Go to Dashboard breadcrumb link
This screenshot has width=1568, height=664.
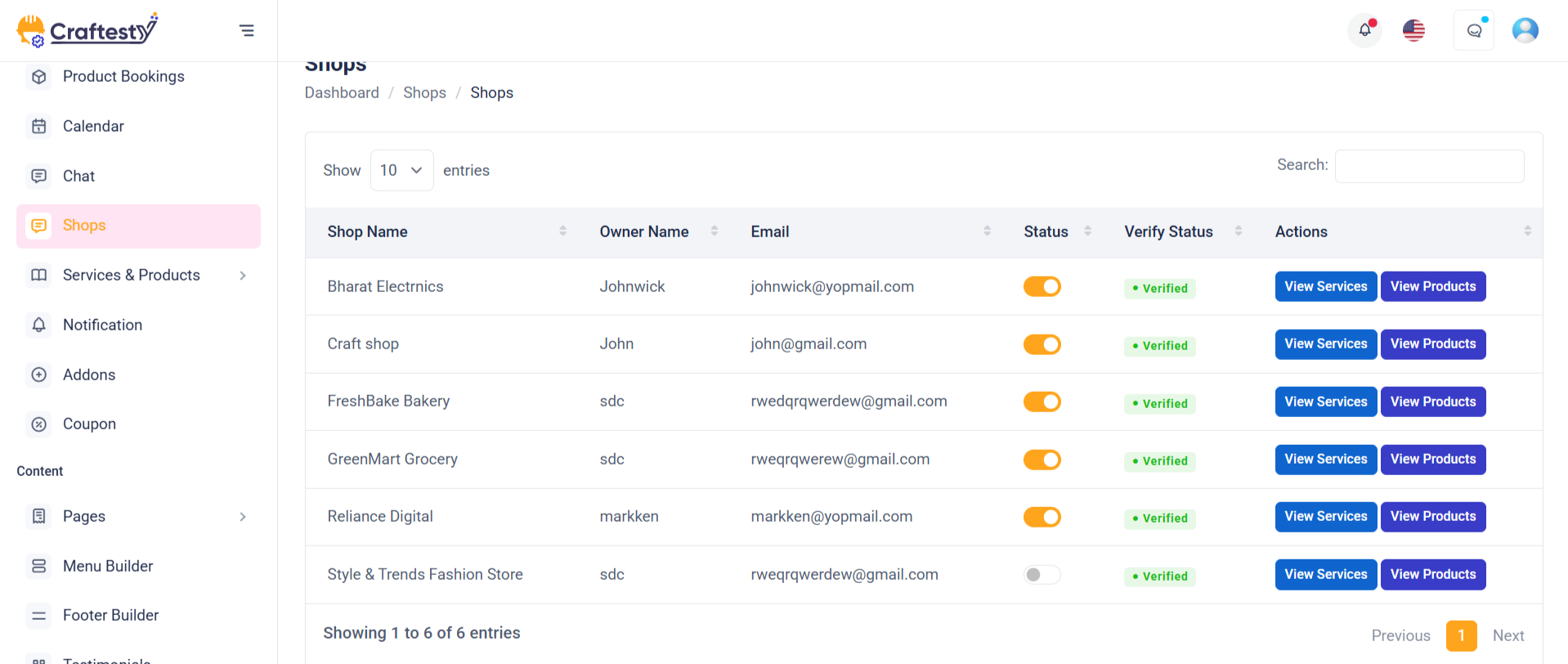pos(342,92)
